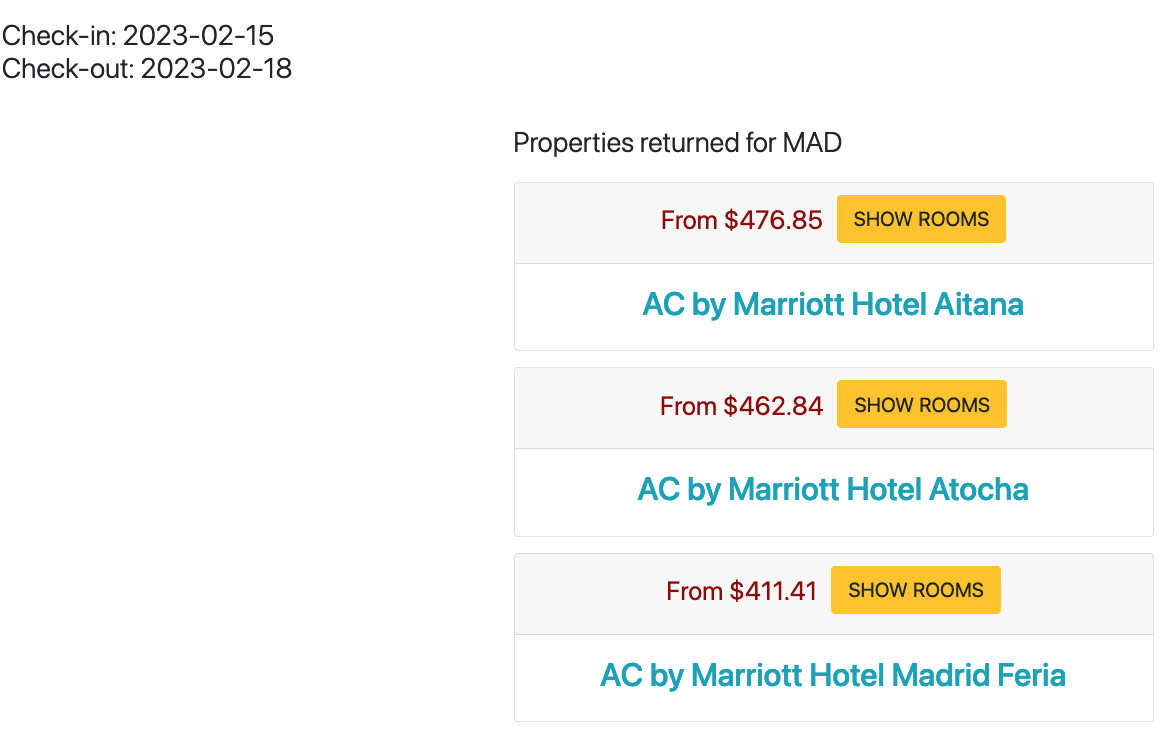Click the From $462.84 price text
The width and height of the screenshot is (1175, 733).
coord(741,406)
